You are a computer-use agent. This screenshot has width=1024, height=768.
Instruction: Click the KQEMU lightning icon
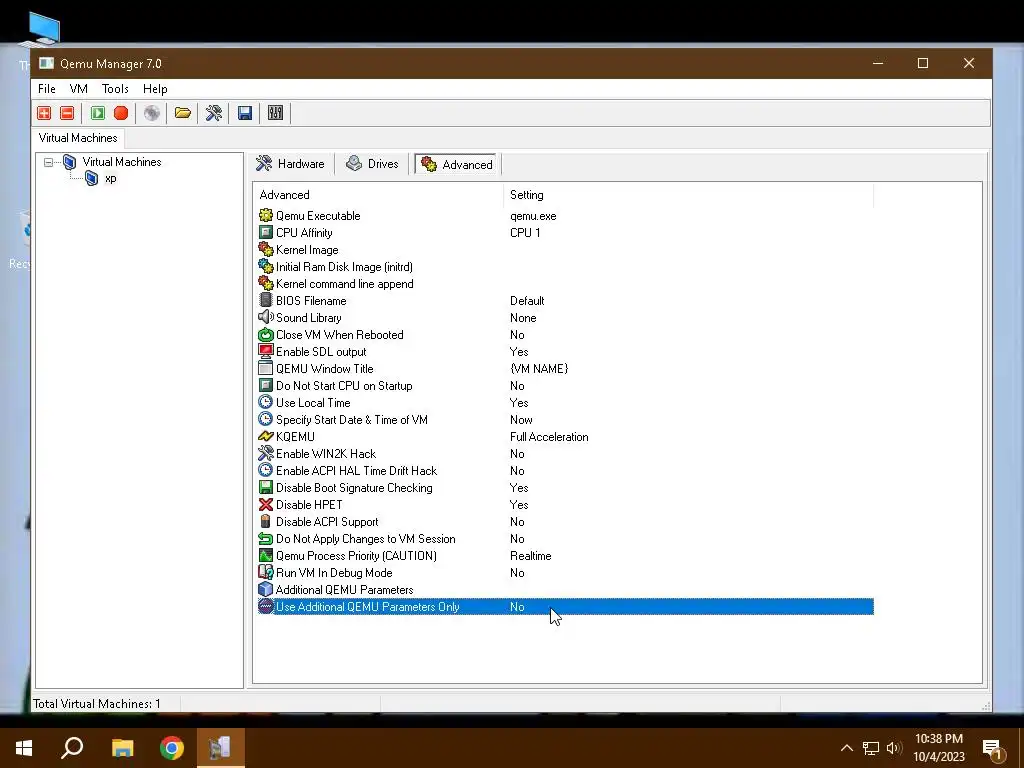(266, 436)
